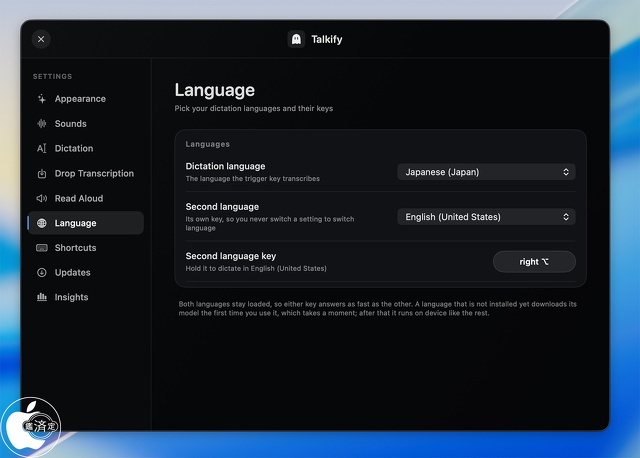Screen dimensions: 640x458
Task: Open Drop Transcription settings
Action: [86, 173]
